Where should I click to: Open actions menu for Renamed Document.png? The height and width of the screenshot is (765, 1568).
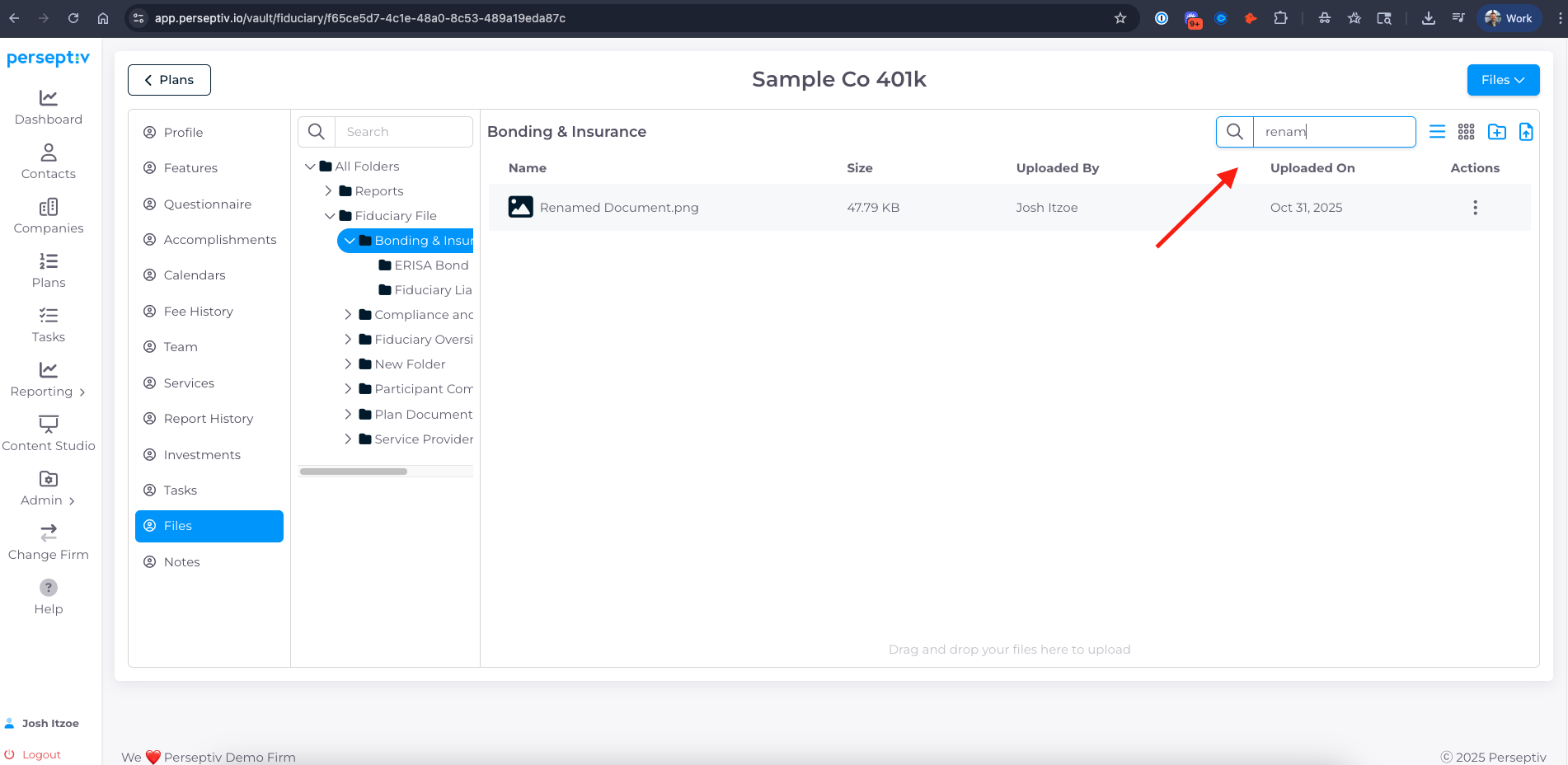click(1475, 208)
